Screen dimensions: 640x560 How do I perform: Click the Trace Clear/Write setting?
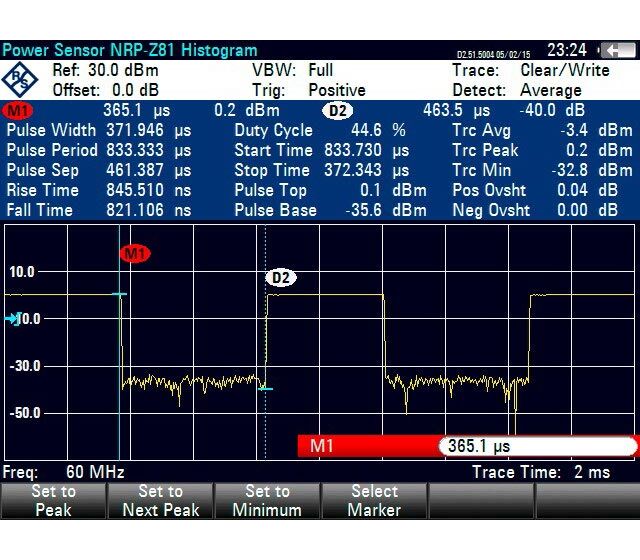[x=530, y=71]
